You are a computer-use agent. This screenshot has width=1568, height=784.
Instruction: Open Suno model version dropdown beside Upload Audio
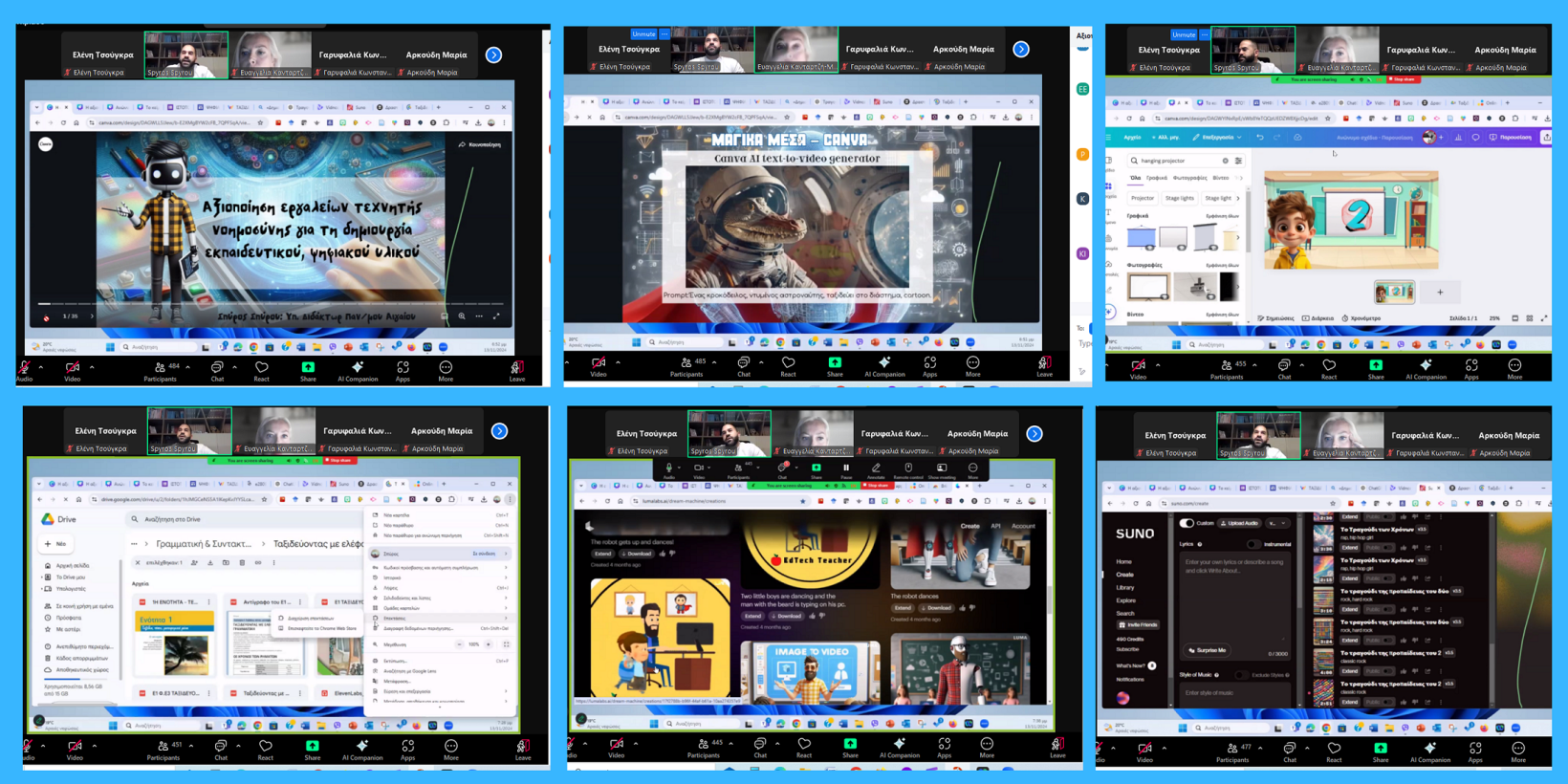(1275, 523)
